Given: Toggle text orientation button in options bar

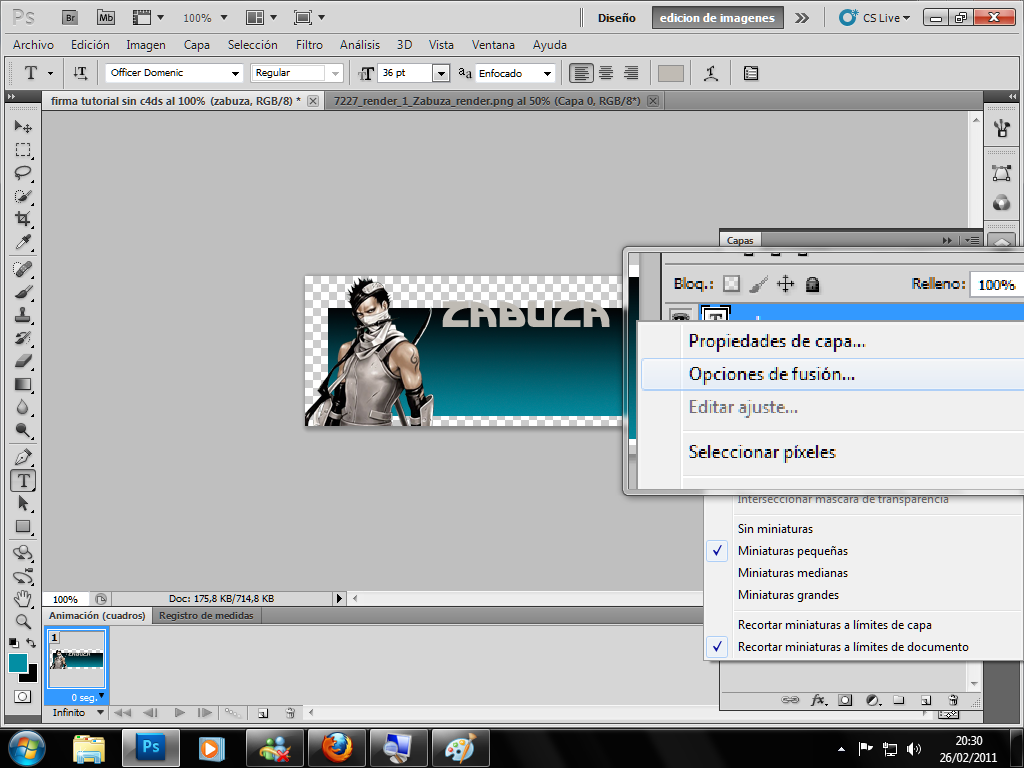Looking at the screenshot, I should (80, 73).
